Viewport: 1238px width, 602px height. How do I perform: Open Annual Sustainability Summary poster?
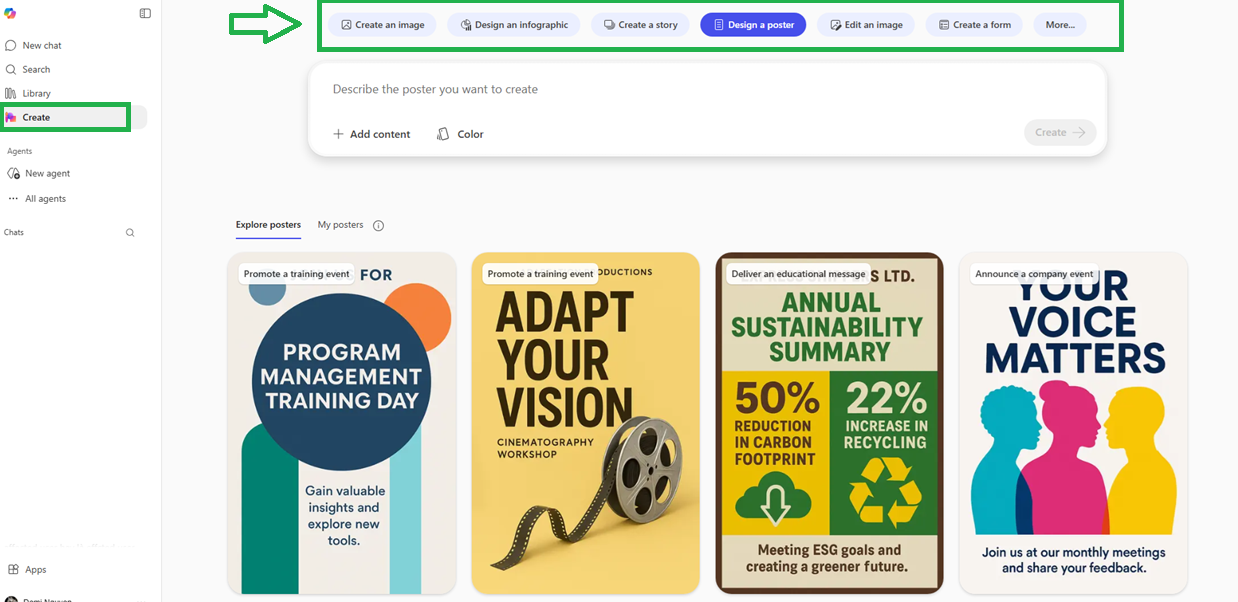click(x=829, y=423)
